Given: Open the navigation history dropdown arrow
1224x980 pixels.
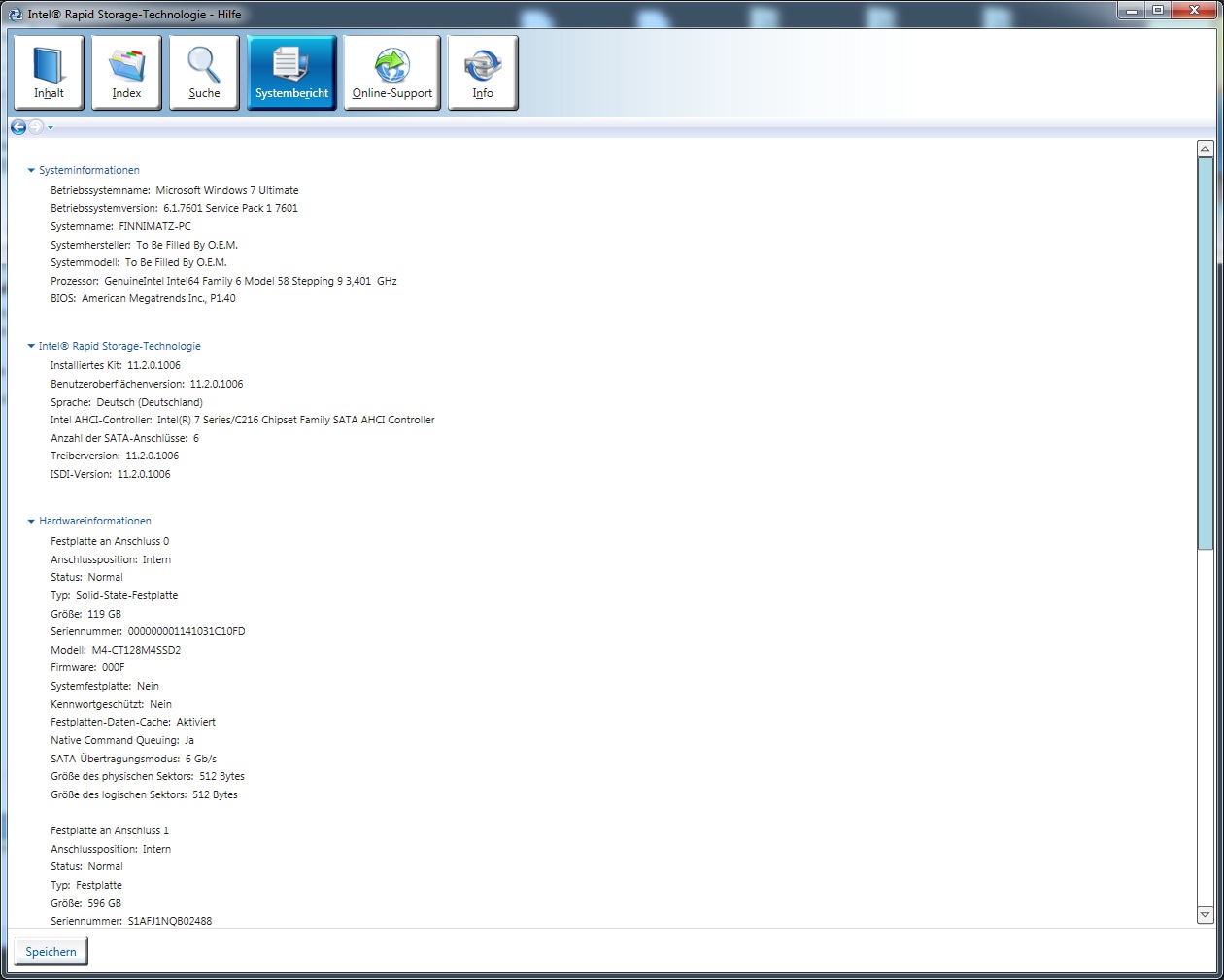Looking at the screenshot, I should pyautogui.click(x=51, y=128).
